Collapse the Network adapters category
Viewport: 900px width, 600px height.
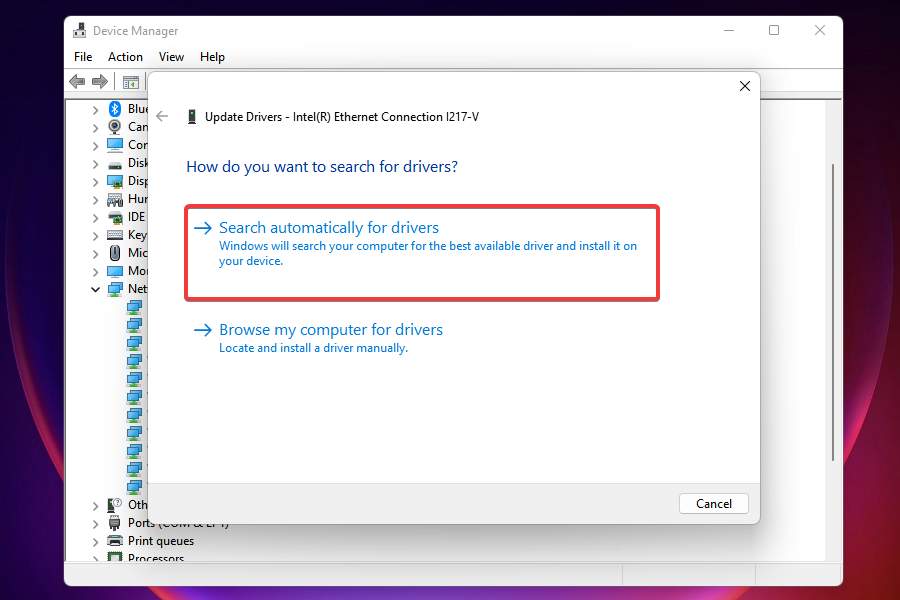tap(95, 289)
